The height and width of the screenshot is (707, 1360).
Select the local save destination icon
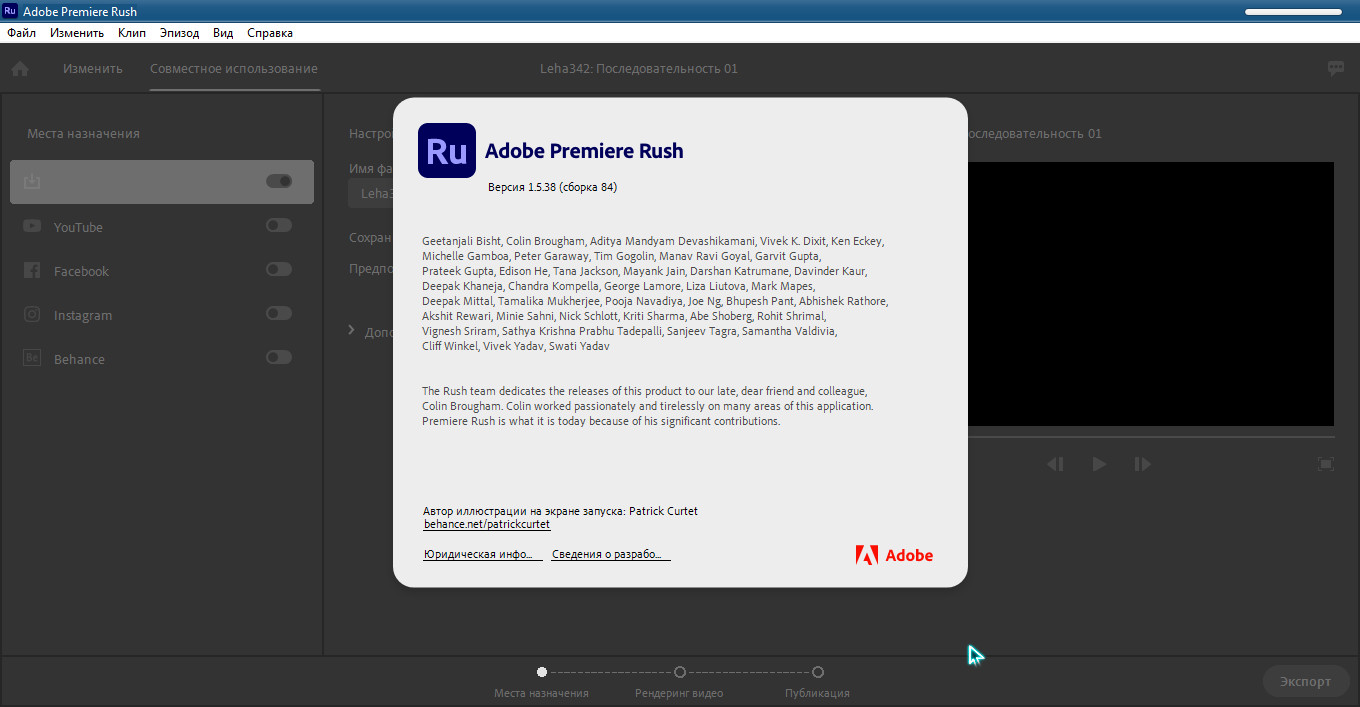tap(32, 182)
